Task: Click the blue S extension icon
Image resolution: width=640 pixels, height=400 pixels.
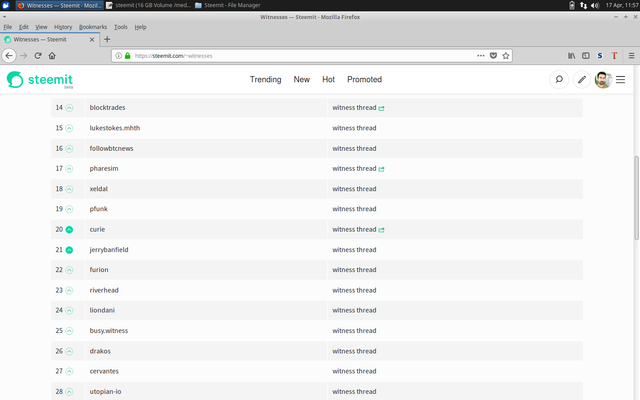Action: tap(600, 56)
